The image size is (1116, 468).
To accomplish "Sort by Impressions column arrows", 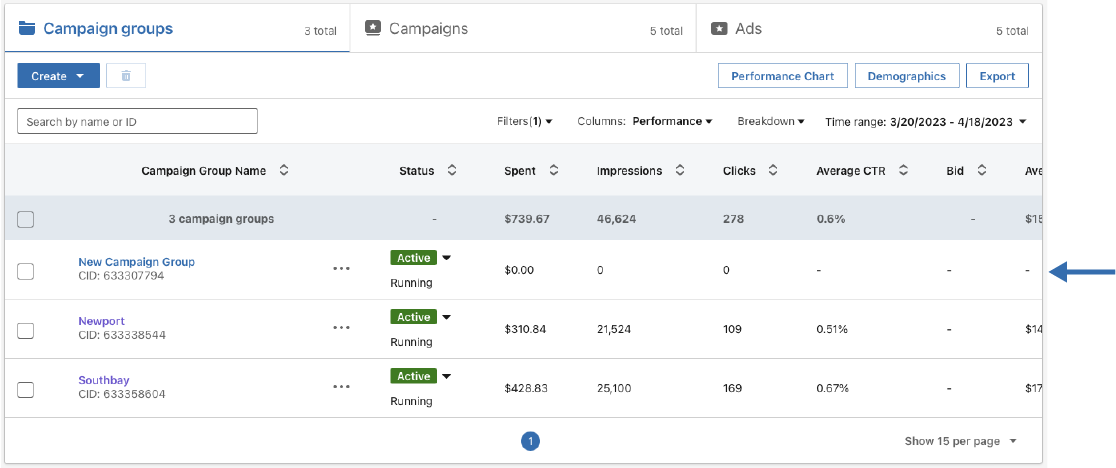I will (x=680, y=171).
